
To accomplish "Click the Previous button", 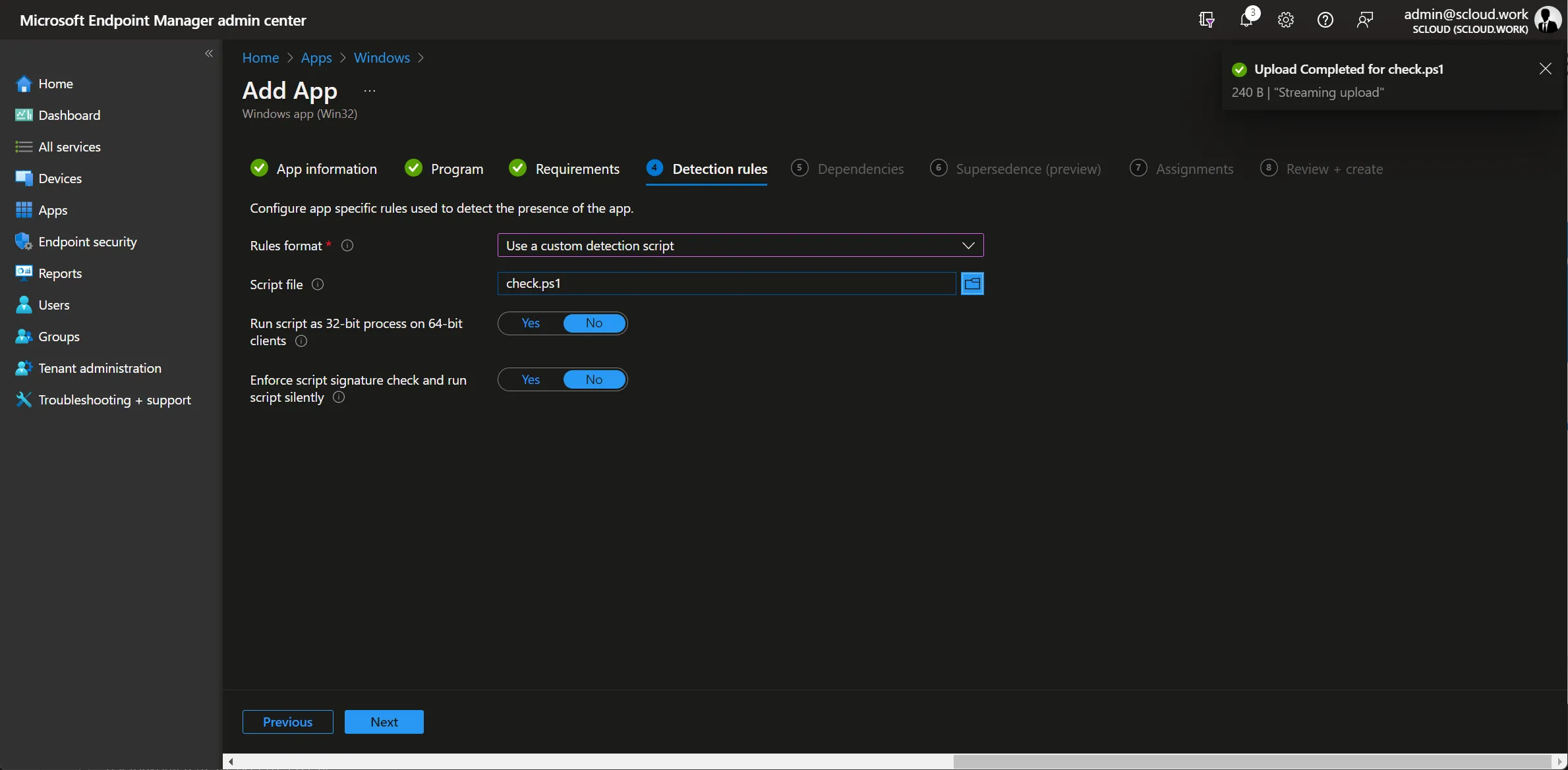I will click(x=287, y=722).
